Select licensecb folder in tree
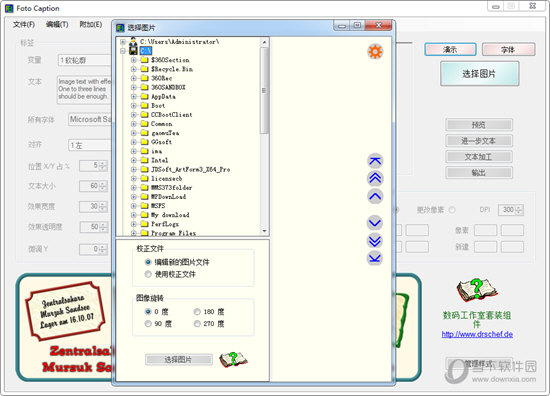550x396 pixels. (x=166, y=179)
